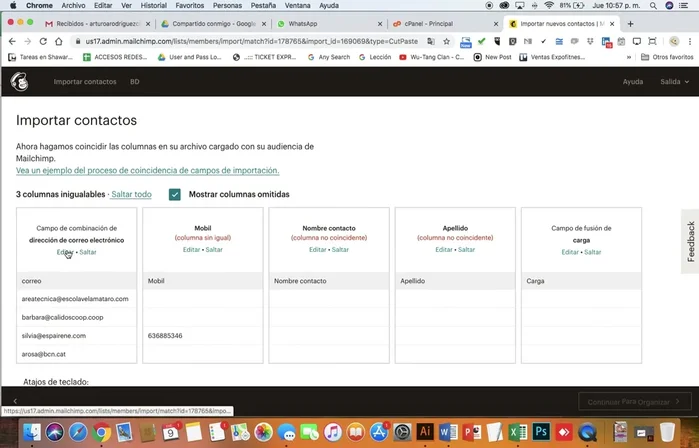
Task: Click the Mailchimp Freddie logo
Action: [x=19, y=82]
